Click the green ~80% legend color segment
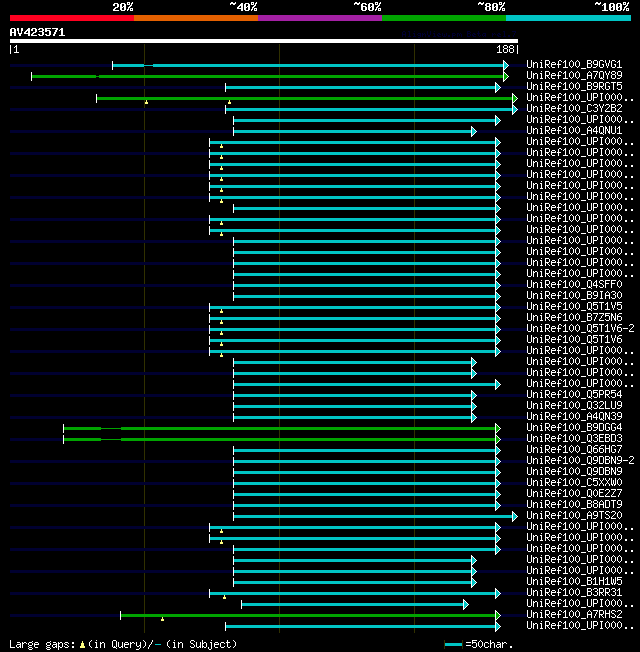This screenshot has height=652, width=640. (x=444, y=18)
